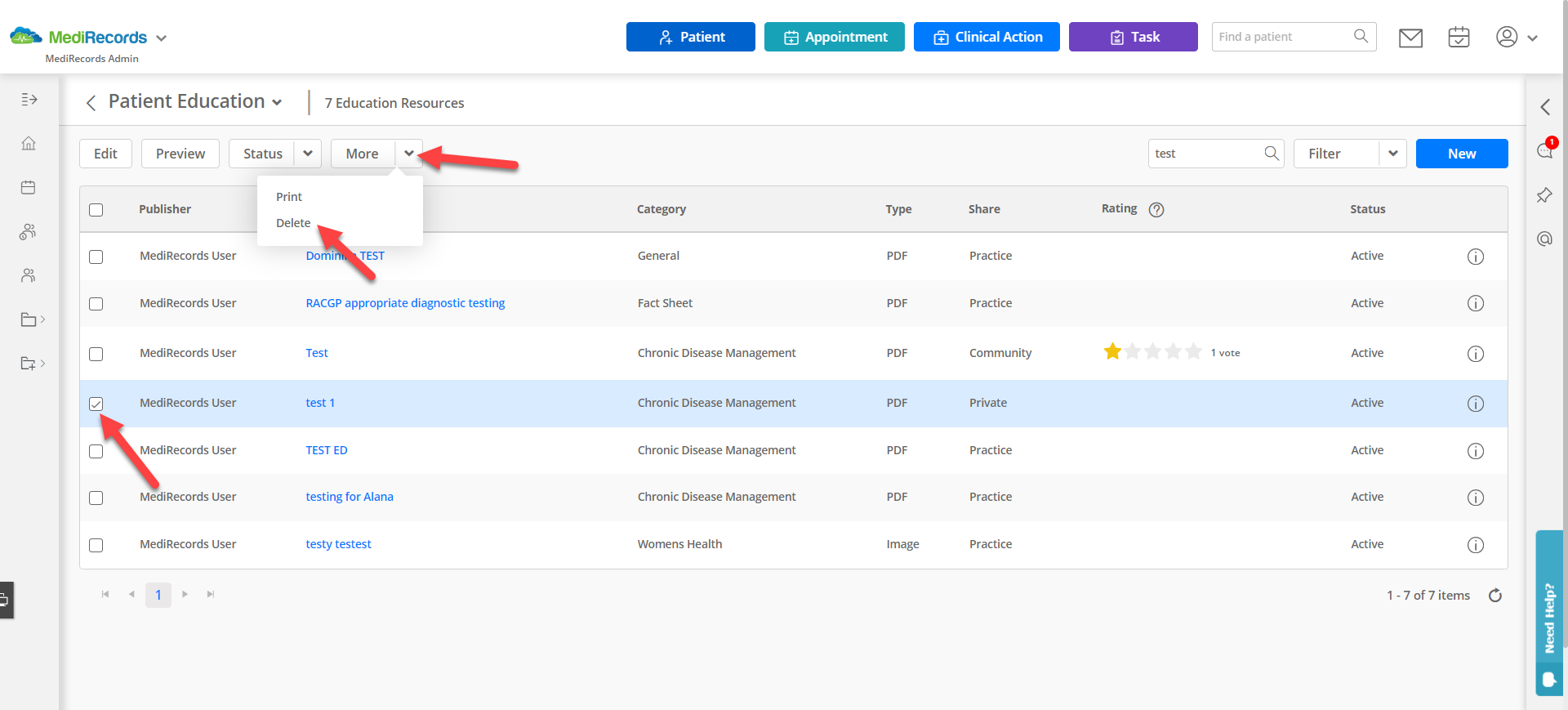Click the refresh icon beside items count
The width and height of the screenshot is (1568, 710).
1495,596
